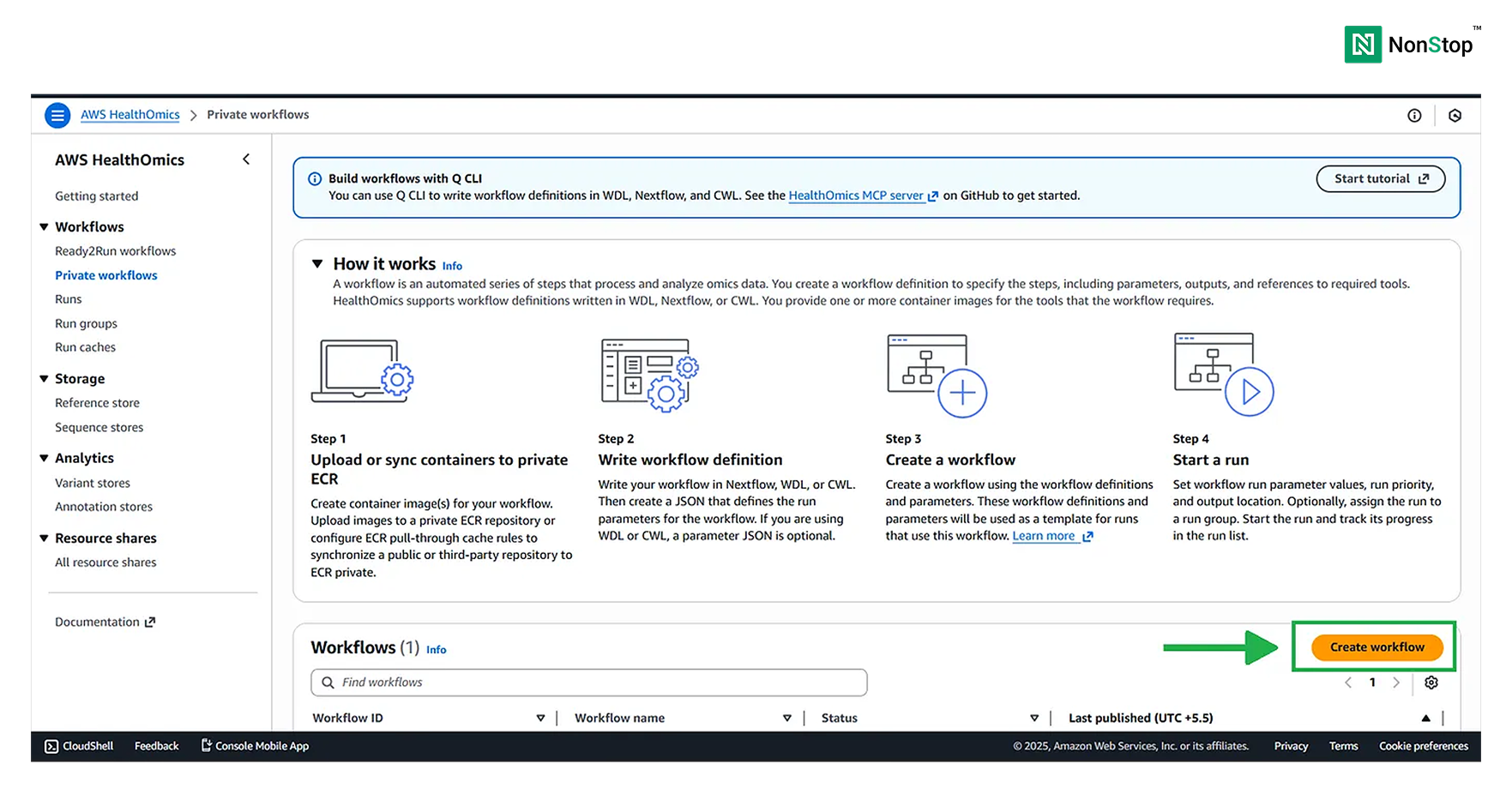Click the search magnifier icon in Find workflows
Screen dimensions: 1512x788
pos(328,683)
